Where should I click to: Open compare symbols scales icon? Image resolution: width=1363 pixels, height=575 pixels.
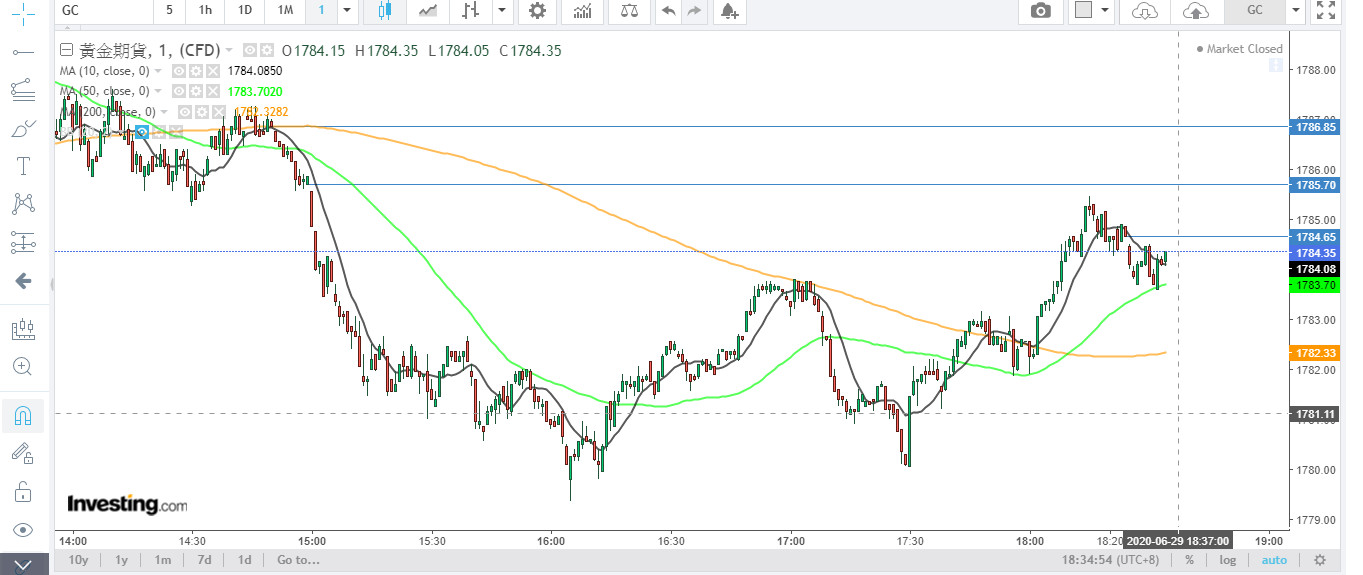(x=628, y=11)
